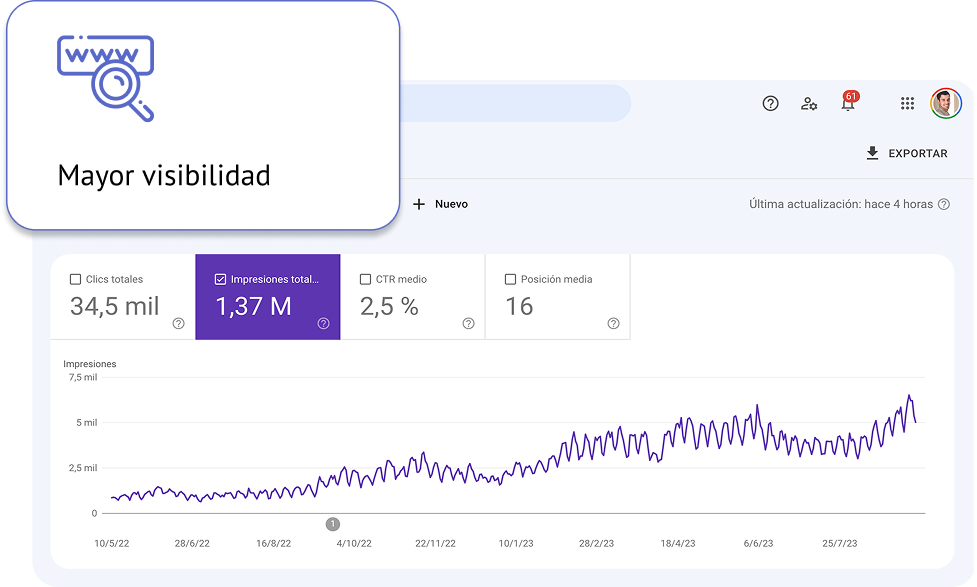The image size is (977, 587).
Task: Open notifications bell with 61 badge
Action: [x=848, y=103]
